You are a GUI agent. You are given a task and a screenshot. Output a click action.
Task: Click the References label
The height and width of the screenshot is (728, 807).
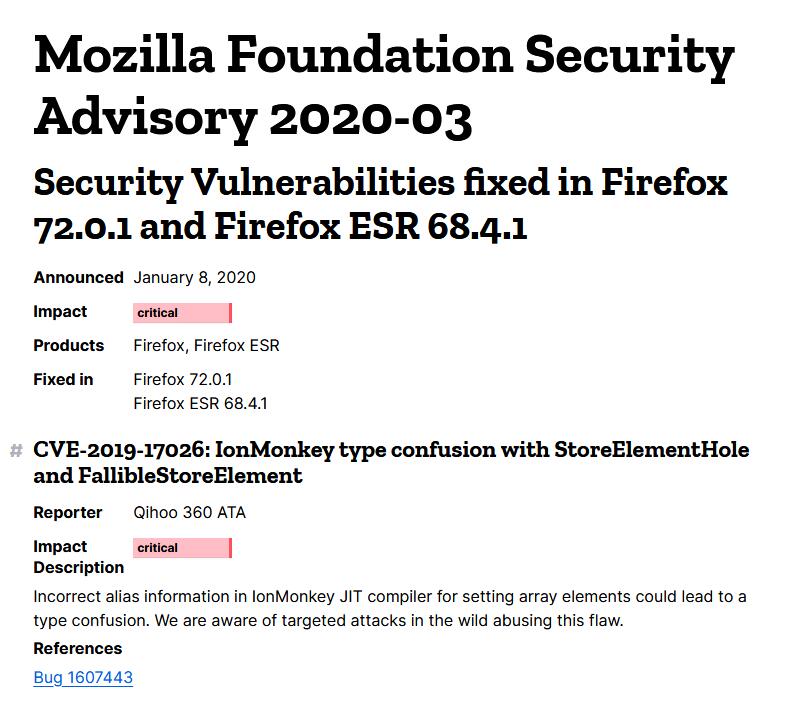coord(78,649)
